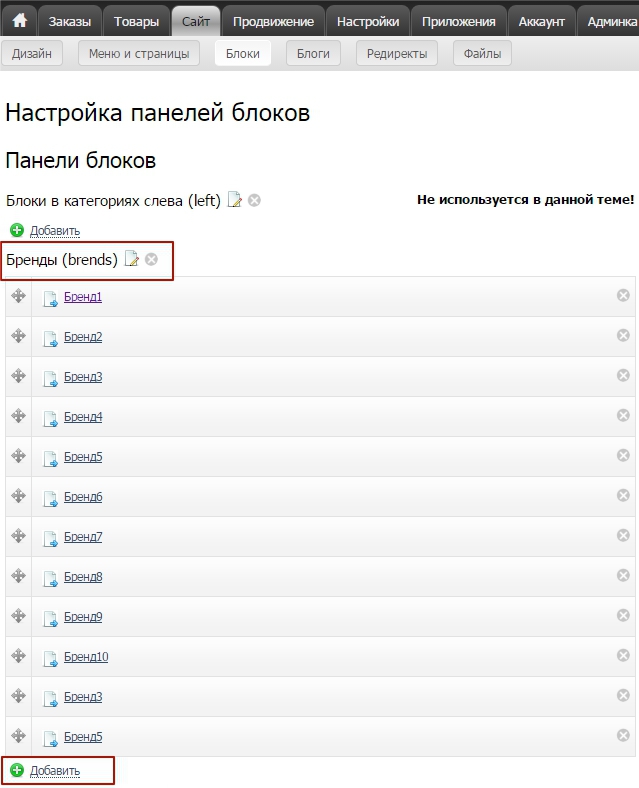Click the page icon beside Бренд6
This screenshot has height=788, width=639.
tap(51, 499)
